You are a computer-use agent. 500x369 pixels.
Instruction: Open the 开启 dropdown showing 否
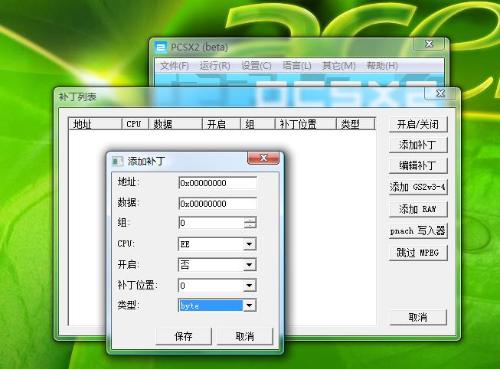(x=217, y=265)
